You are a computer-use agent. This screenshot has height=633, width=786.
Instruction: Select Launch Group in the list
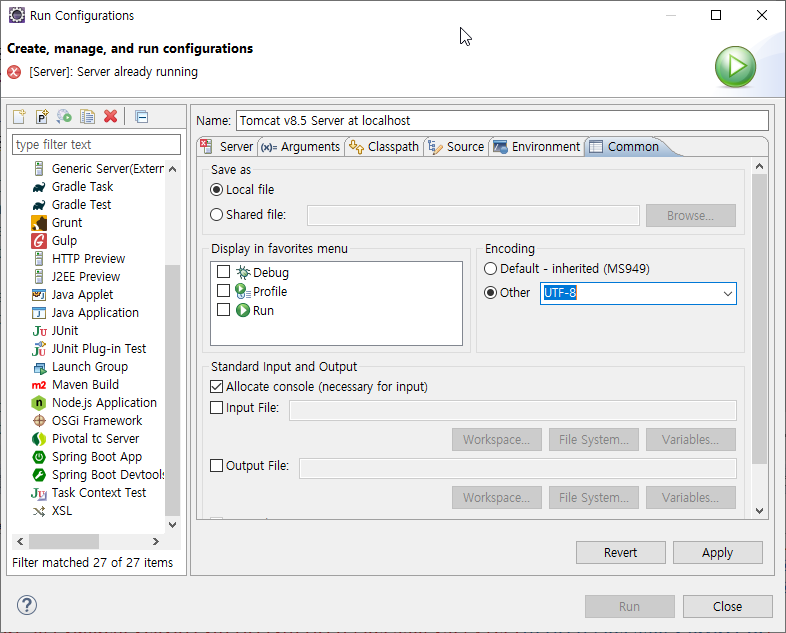click(x=90, y=367)
